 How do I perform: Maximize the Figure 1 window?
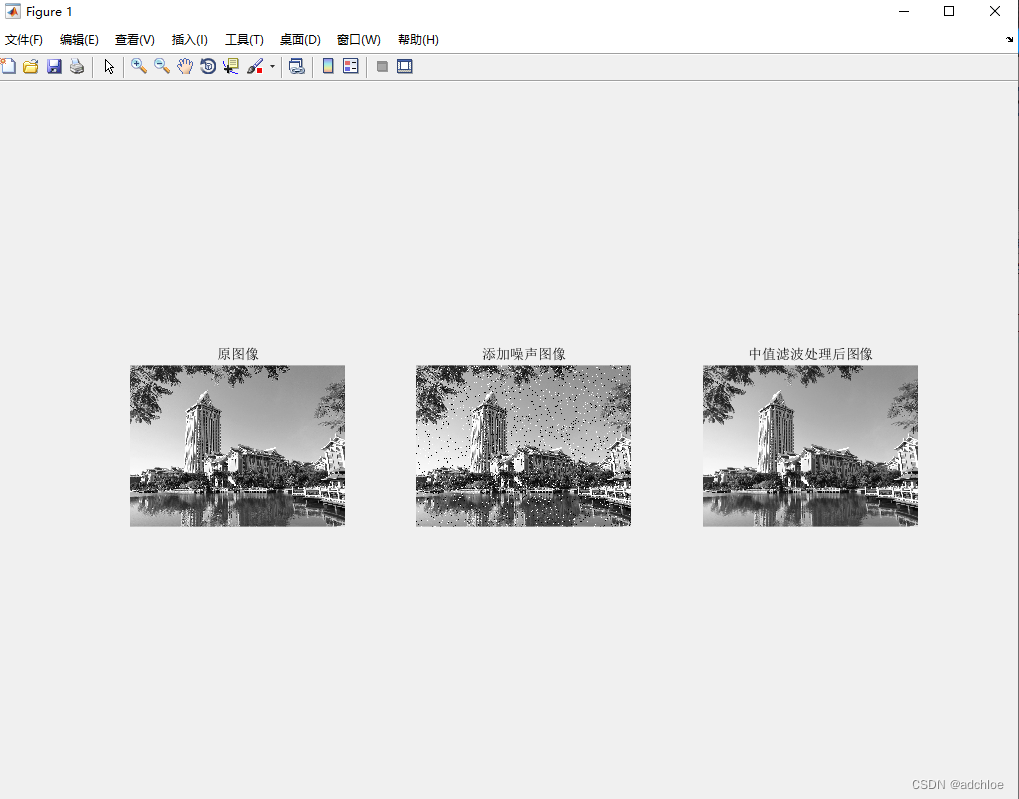949,11
